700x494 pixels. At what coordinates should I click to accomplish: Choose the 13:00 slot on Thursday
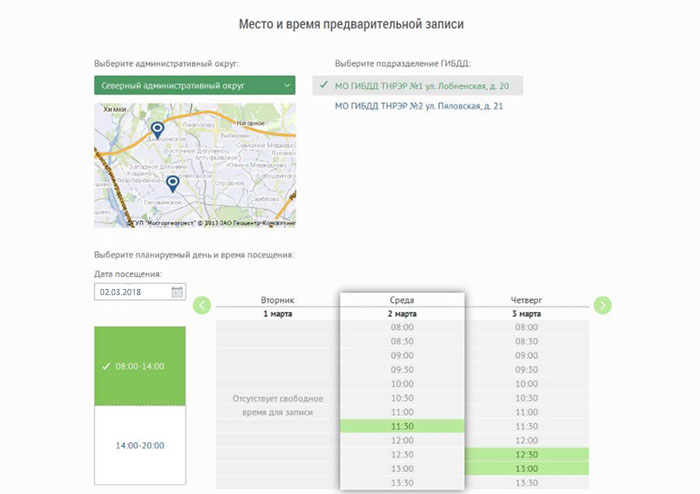[527, 469]
